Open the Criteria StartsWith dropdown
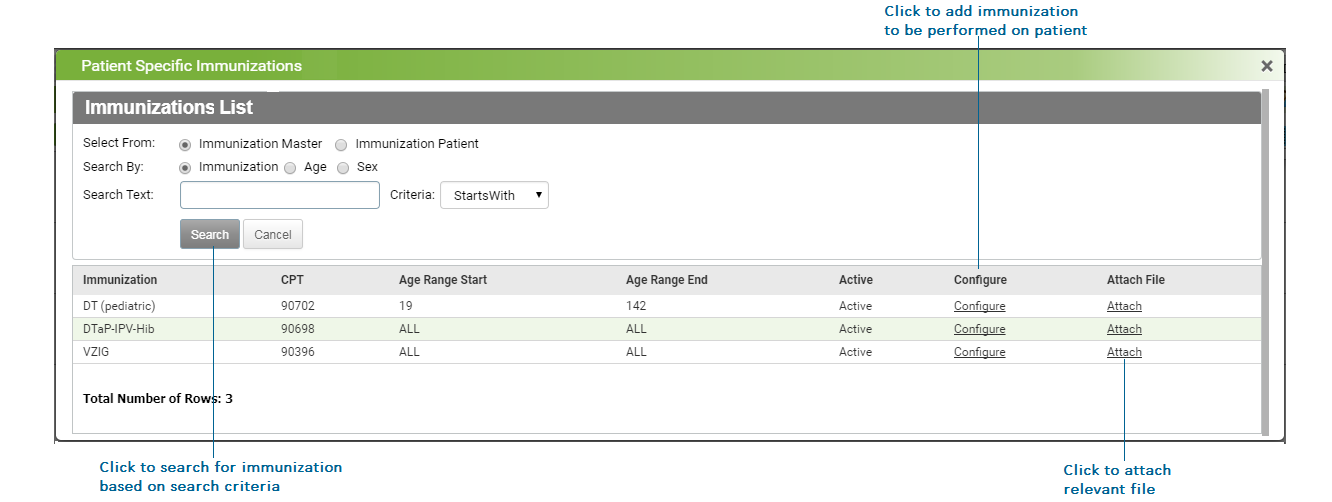This screenshot has width=1332, height=502. (x=494, y=195)
